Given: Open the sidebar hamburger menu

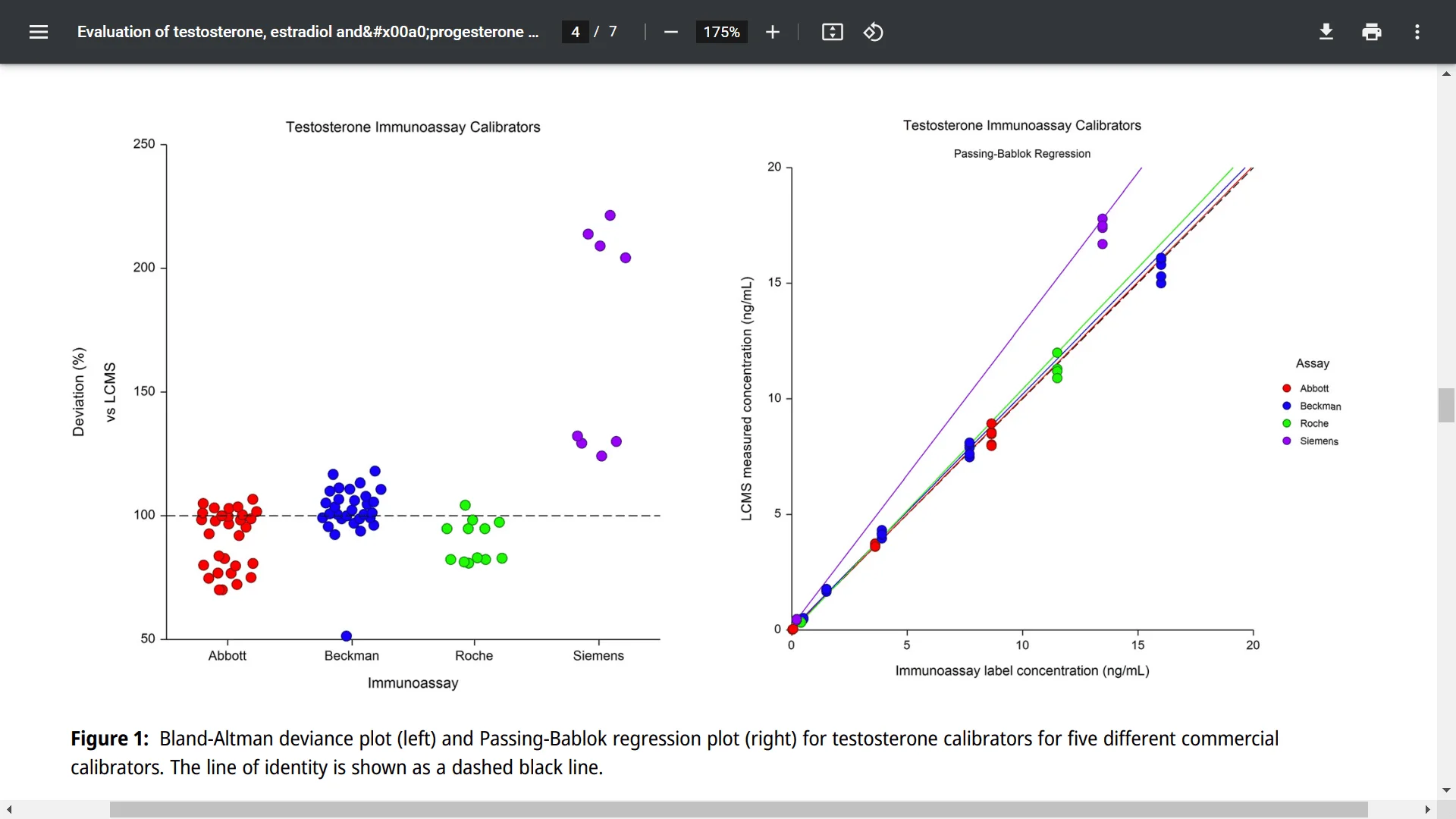Looking at the screenshot, I should point(39,32).
